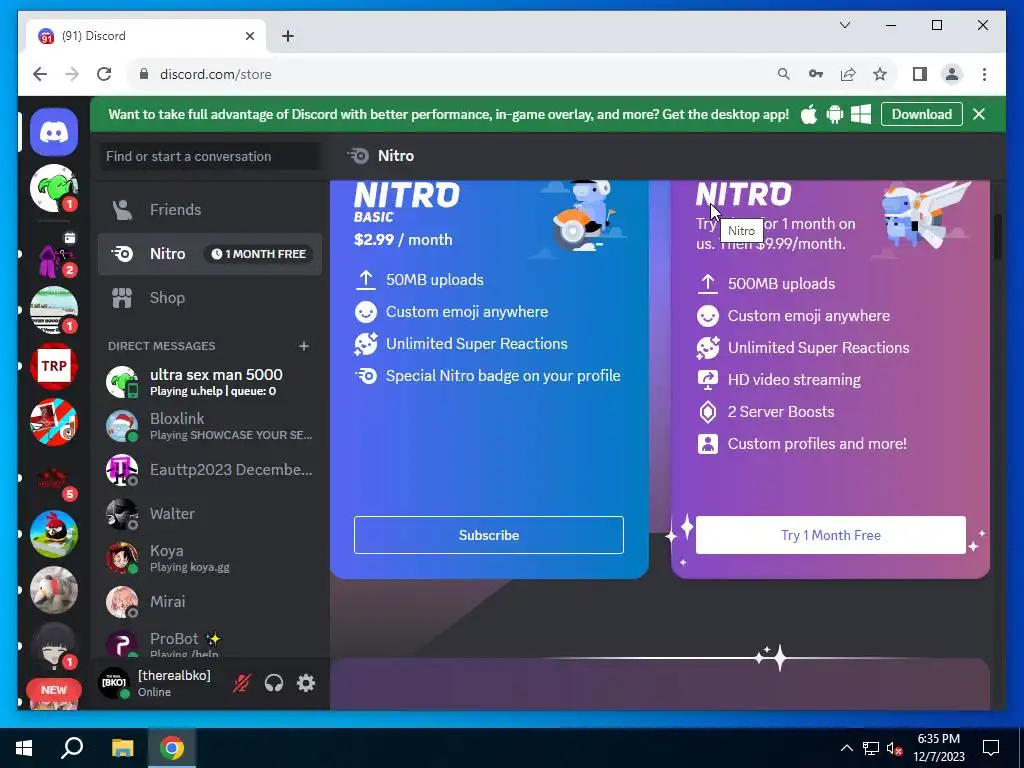Click Try 1 Month Free button

pos(831,535)
